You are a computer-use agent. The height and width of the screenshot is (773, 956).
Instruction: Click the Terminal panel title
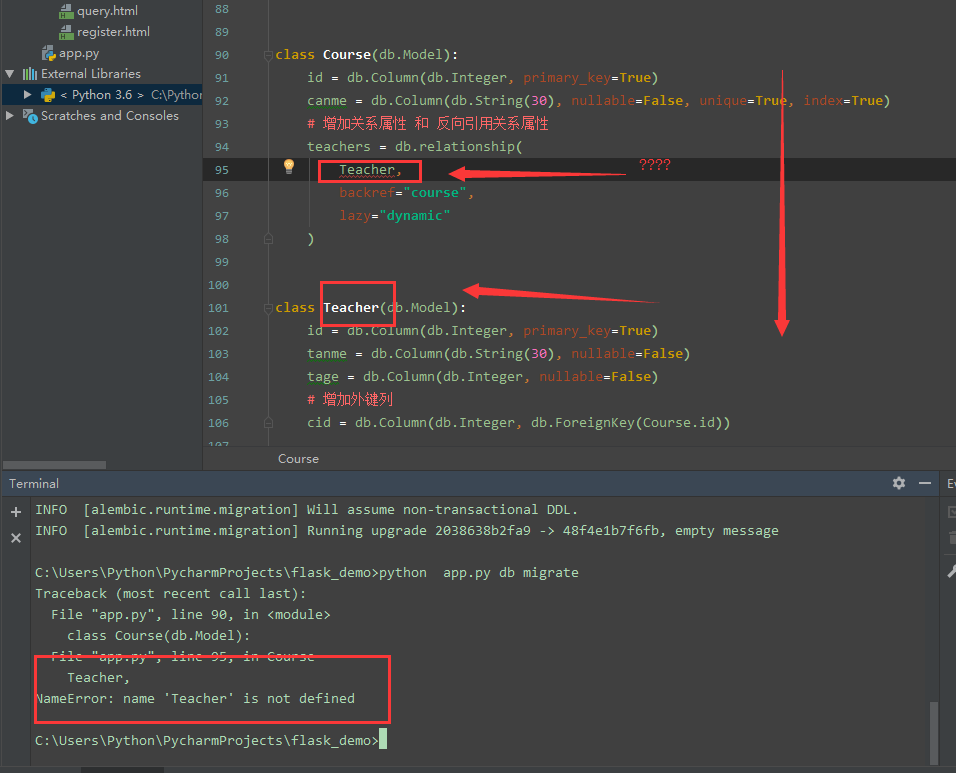[34, 483]
